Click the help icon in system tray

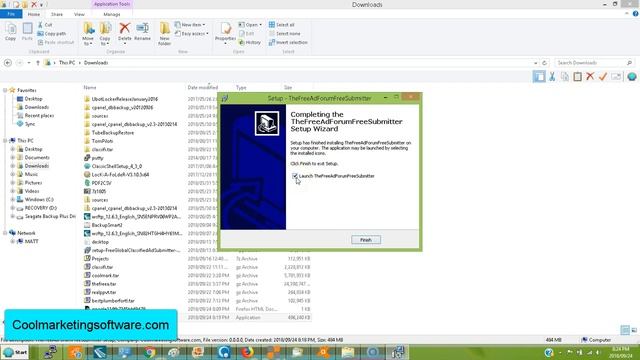point(549,352)
